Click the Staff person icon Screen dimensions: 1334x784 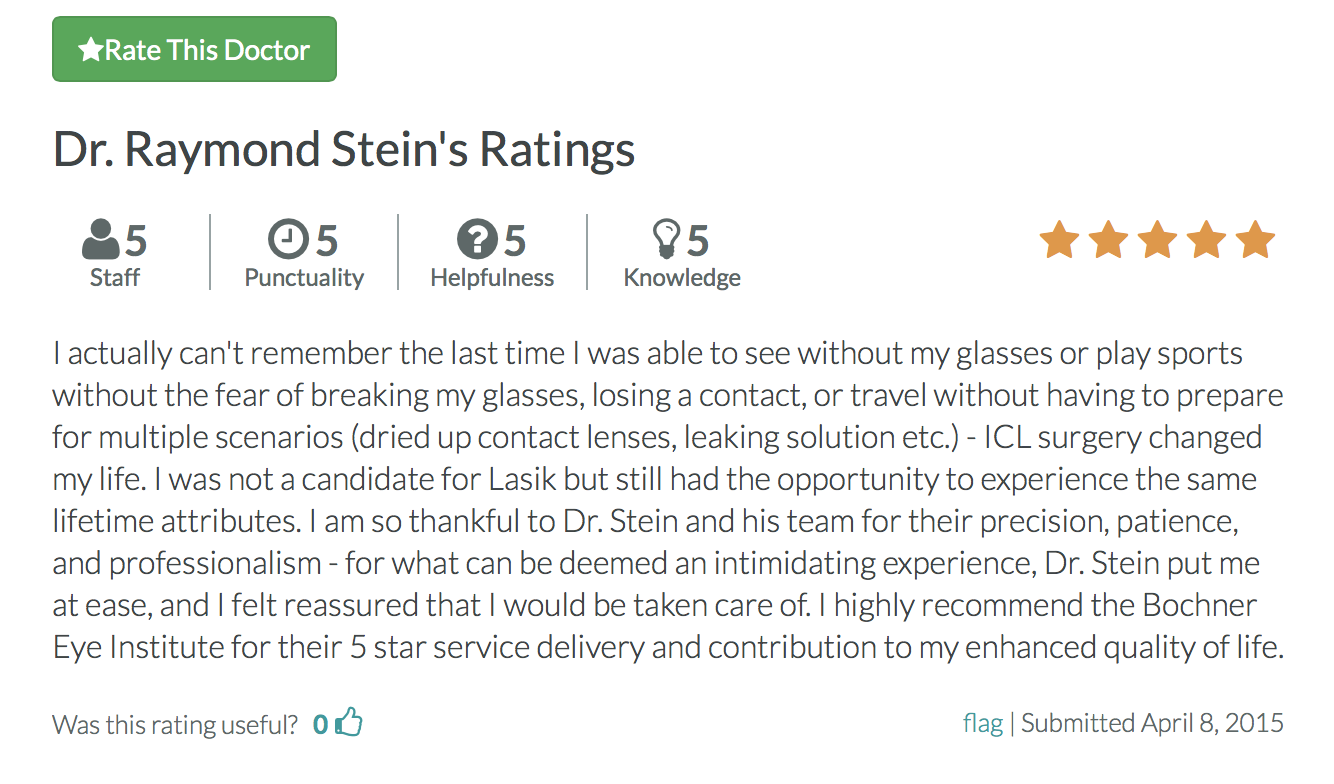pyautogui.click(x=100, y=240)
